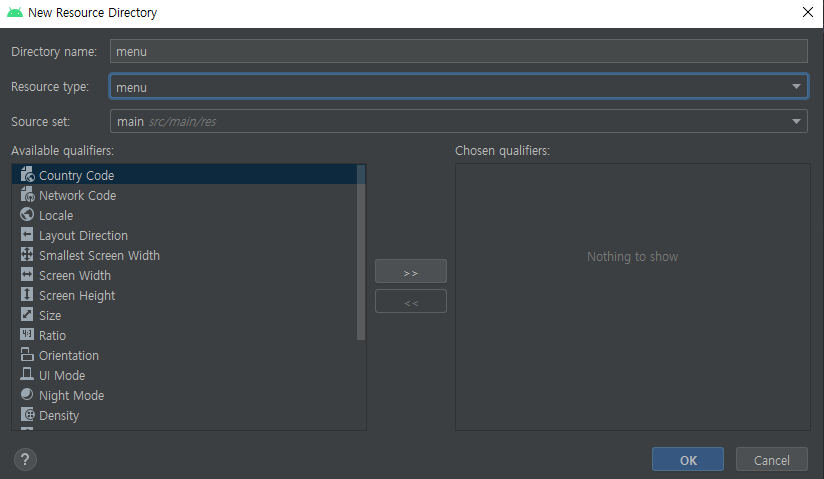824x479 pixels.
Task: Open help with the question mark button
Action: tap(25, 460)
